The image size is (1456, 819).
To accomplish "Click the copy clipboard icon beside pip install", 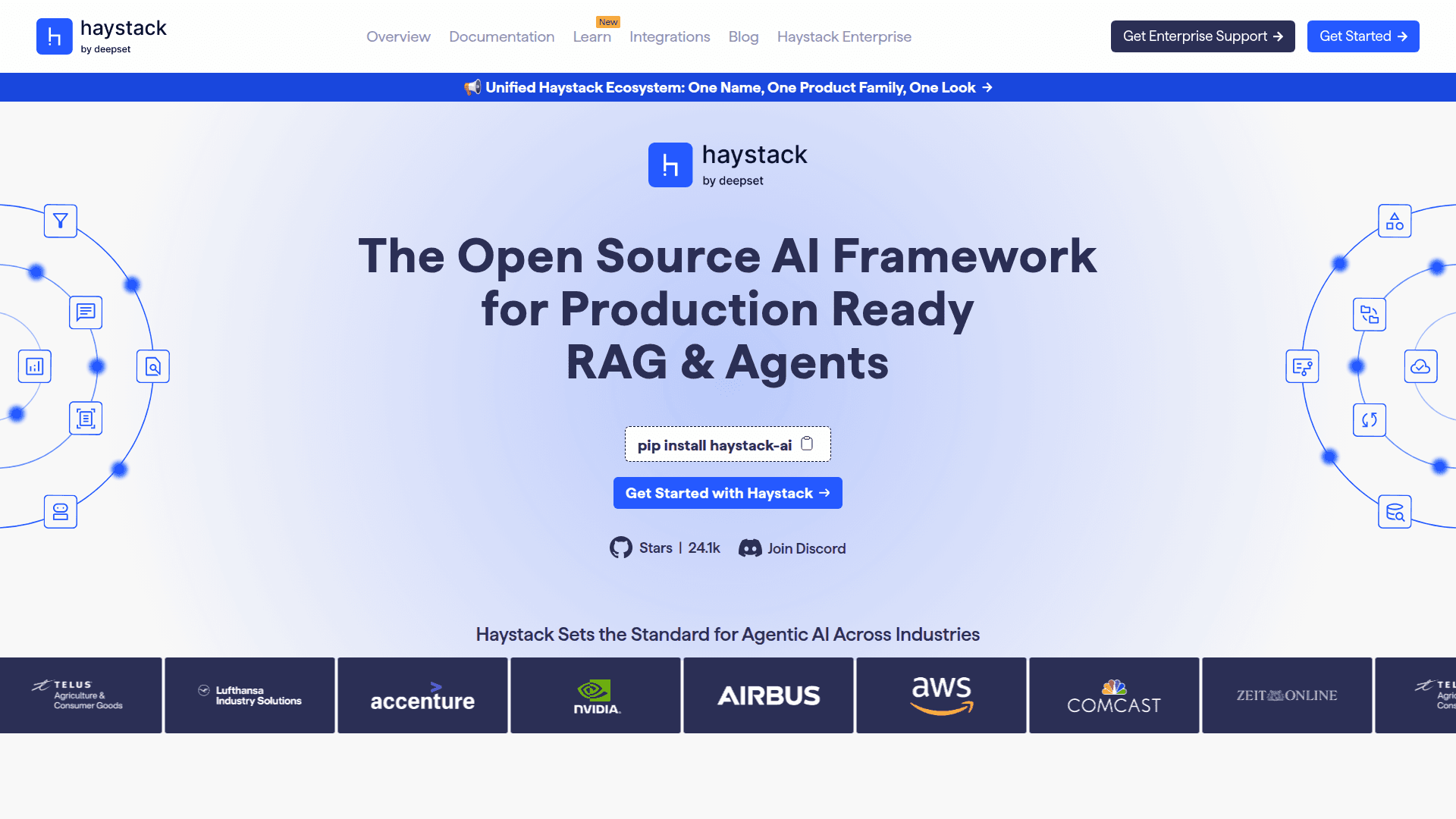I will click(x=807, y=444).
